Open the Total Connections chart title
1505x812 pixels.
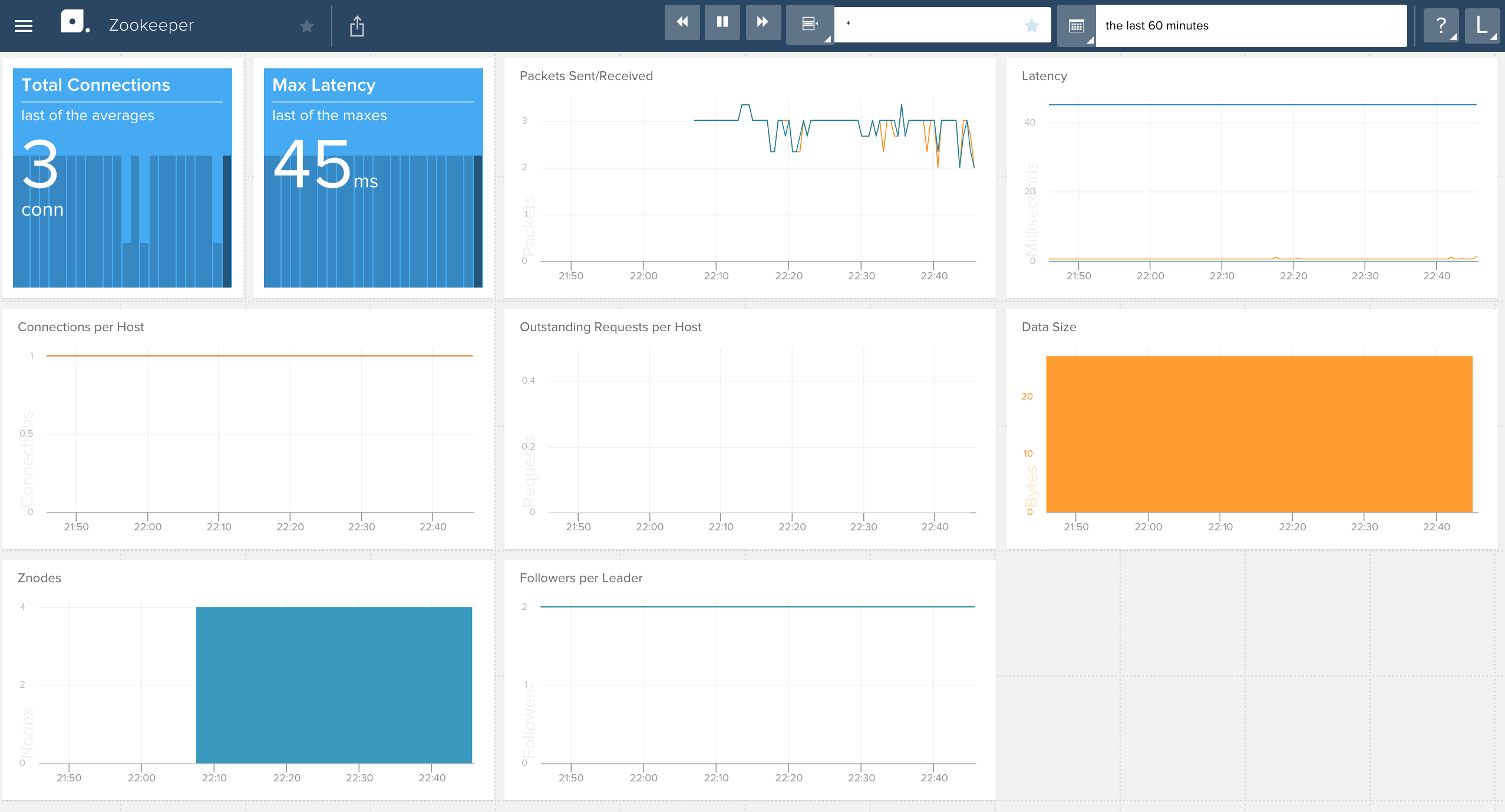click(x=95, y=85)
